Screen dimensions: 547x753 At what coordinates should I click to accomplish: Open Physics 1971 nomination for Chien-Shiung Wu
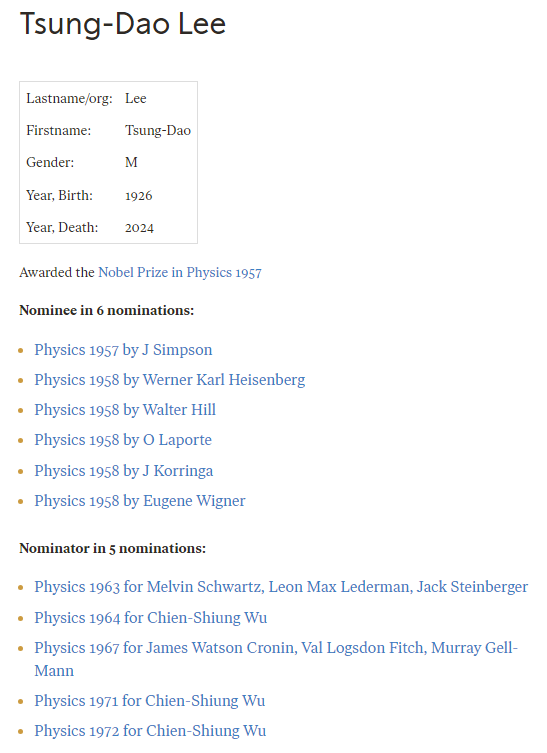149,701
